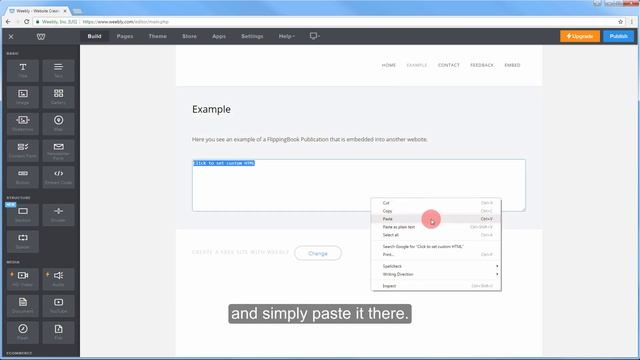Choose Copy from context menu
Screen dimensions: 640x360
coord(436,211)
